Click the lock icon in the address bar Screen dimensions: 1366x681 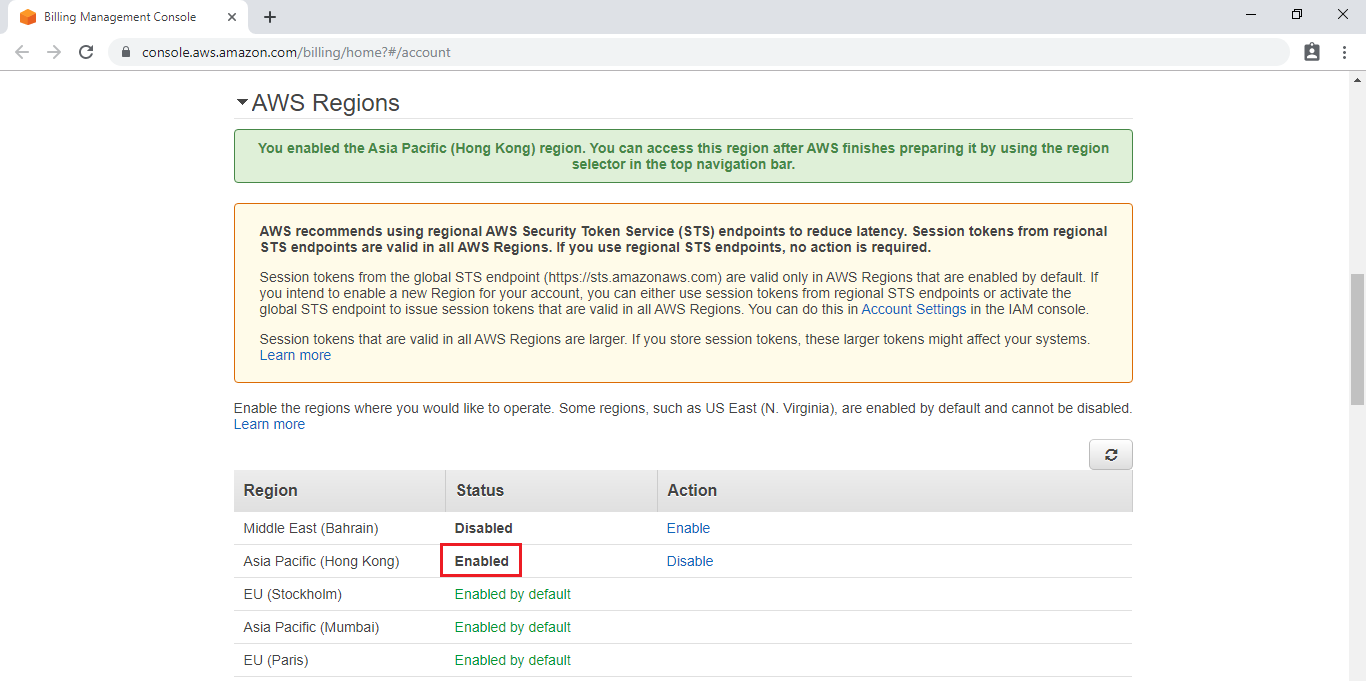coord(125,52)
